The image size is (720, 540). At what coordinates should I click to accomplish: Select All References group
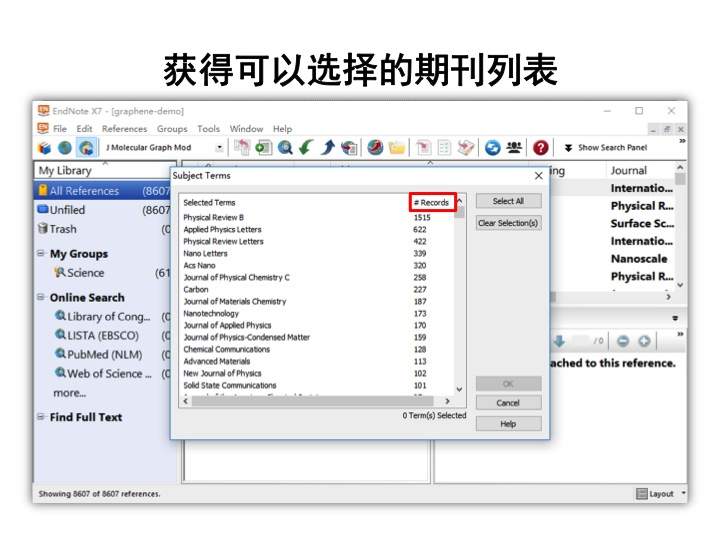103,191
